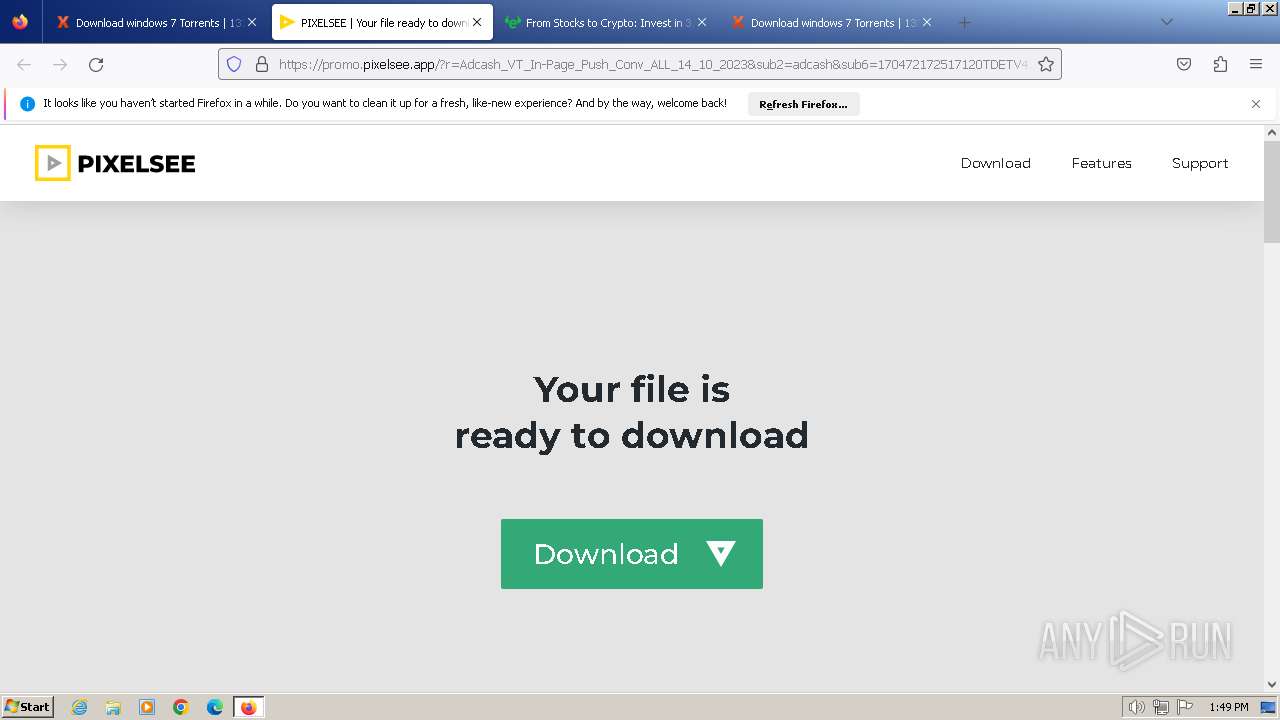This screenshot has width=1280, height=720.
Task: Click the site padlock security icon
Action: point(262,64)
